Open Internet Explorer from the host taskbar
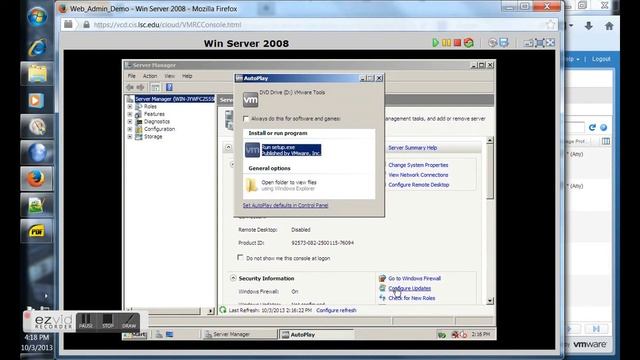The width and height of the screenshot is (640, 360). pyautogui.click(x=37, y=47)
